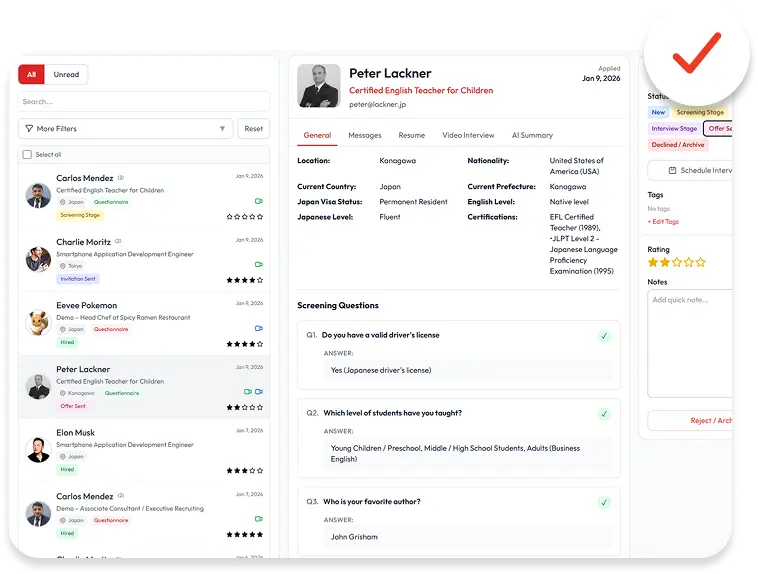Click Japan location pin in Elon Musk row
Viewport: 758px width, 574px height.
63,456
